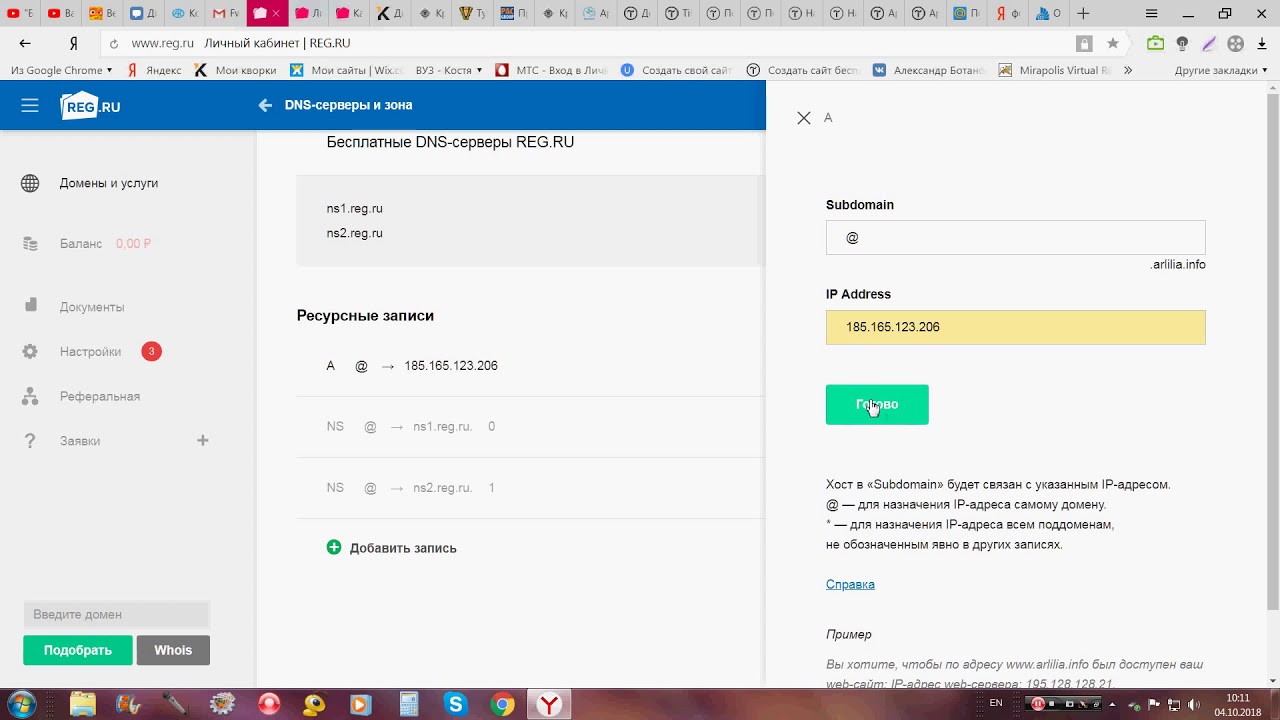Click the Subdomain input field

[1015, 238]
